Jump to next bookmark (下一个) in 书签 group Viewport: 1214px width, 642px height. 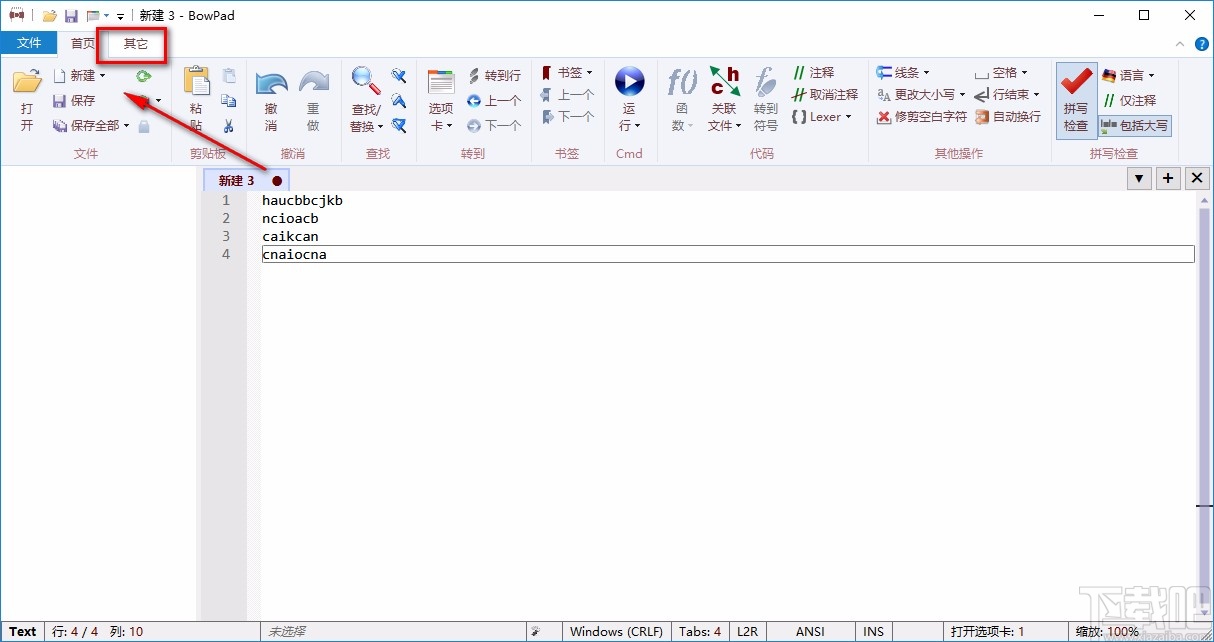[x=567, y=116]
